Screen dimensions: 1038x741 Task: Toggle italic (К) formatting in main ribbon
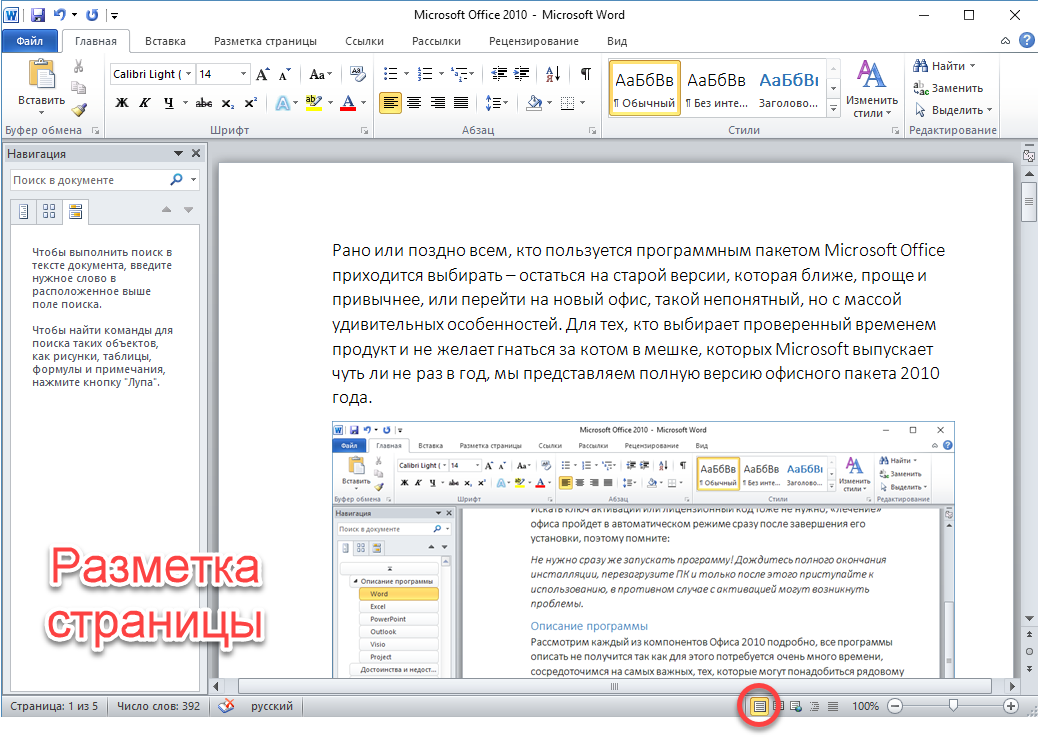coord(145,103)
